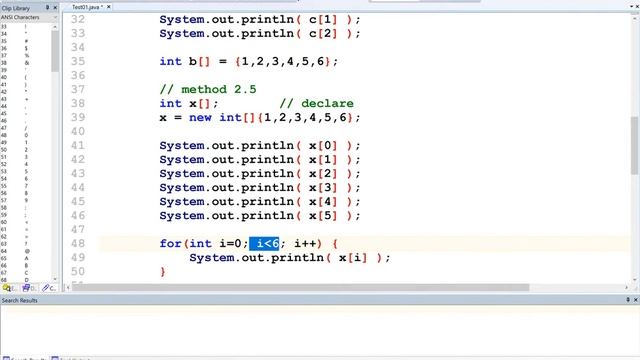The image size is (640, 360).
Task: Click line number 50 in the gutter
Action: click(x=78, y=271)
